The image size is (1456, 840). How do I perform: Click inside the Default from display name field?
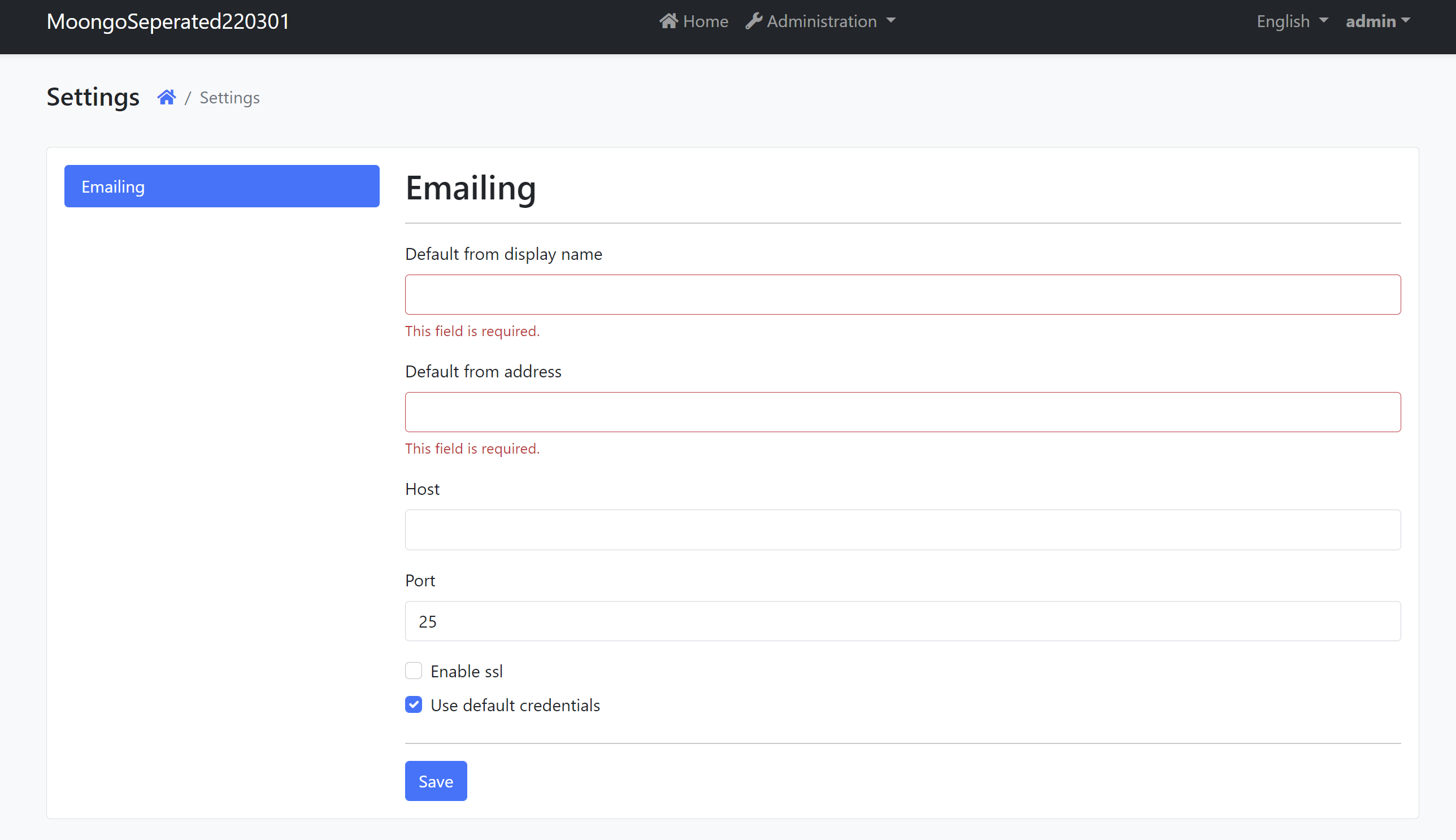[x=902, y=294]
